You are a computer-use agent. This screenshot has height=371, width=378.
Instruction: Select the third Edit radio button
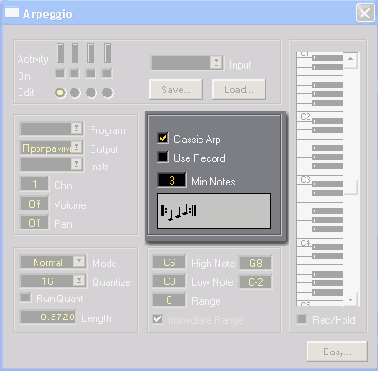pos(91,93)
